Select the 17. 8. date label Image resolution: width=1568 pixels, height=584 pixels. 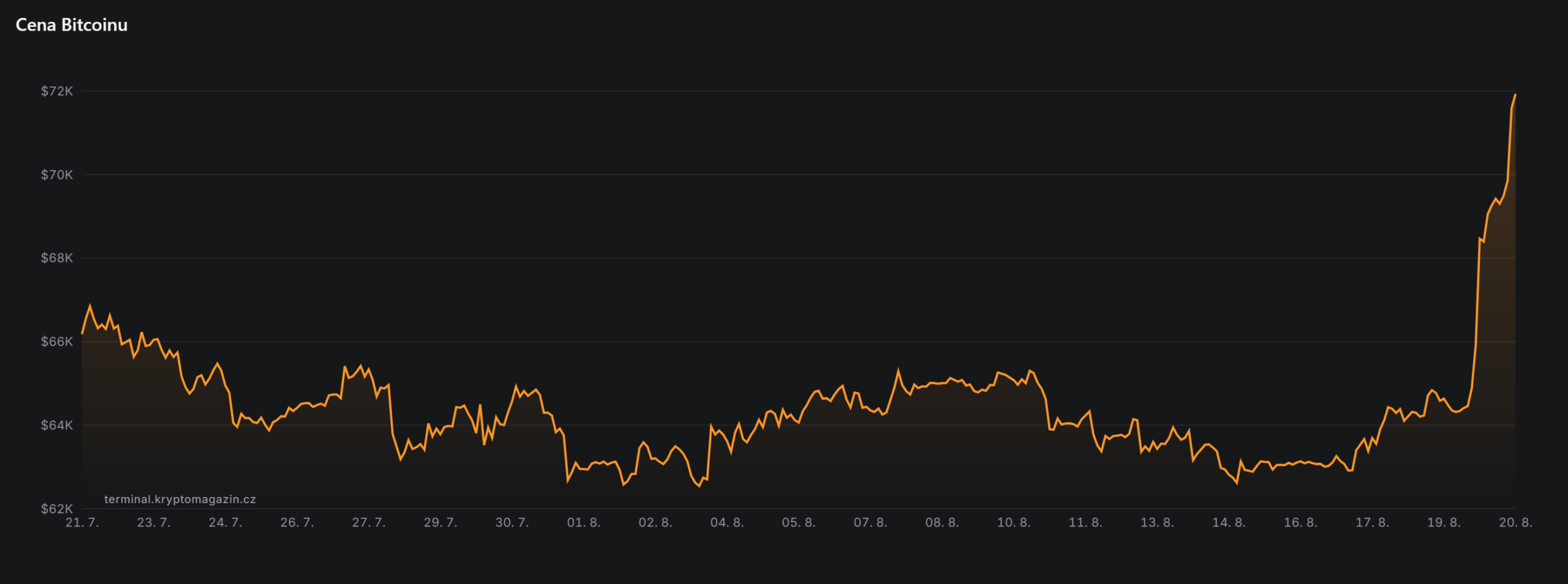1372,523
